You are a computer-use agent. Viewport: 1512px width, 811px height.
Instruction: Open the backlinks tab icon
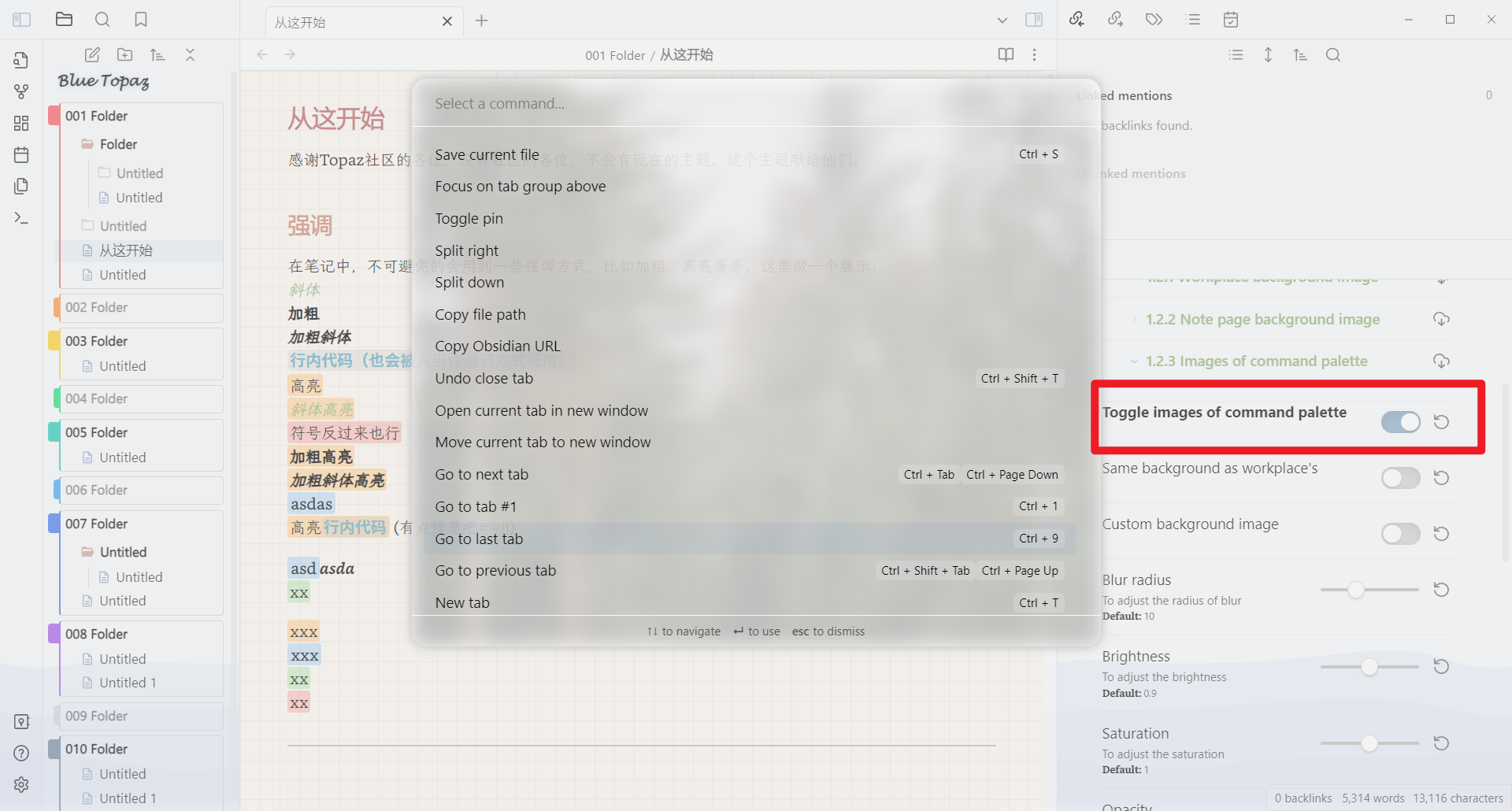(x=1077, y=20)
